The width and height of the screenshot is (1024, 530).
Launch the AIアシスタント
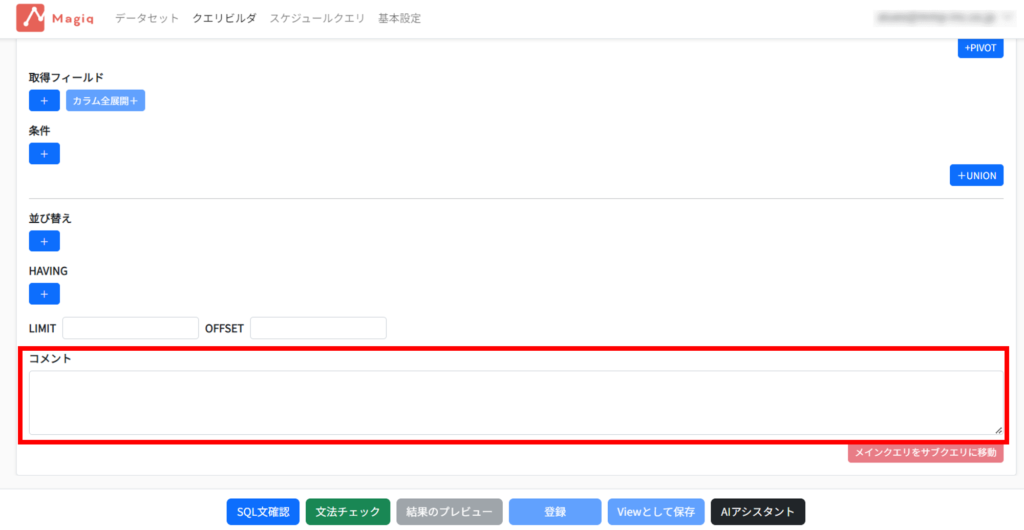[758, 512]
